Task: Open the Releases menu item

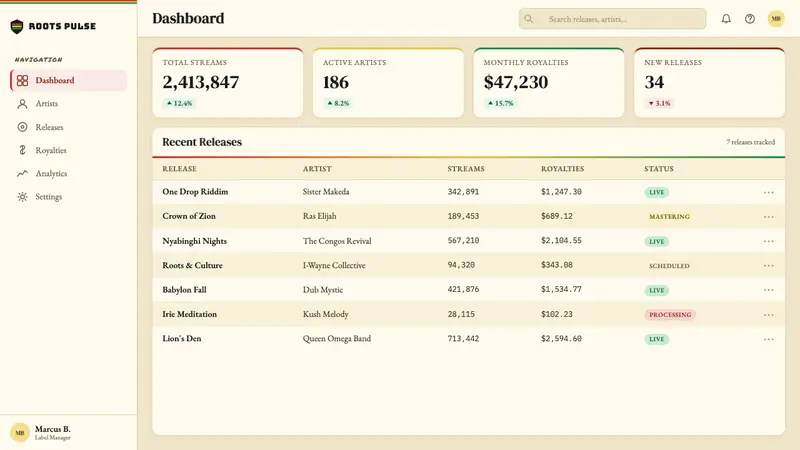Action: (68, 127)
